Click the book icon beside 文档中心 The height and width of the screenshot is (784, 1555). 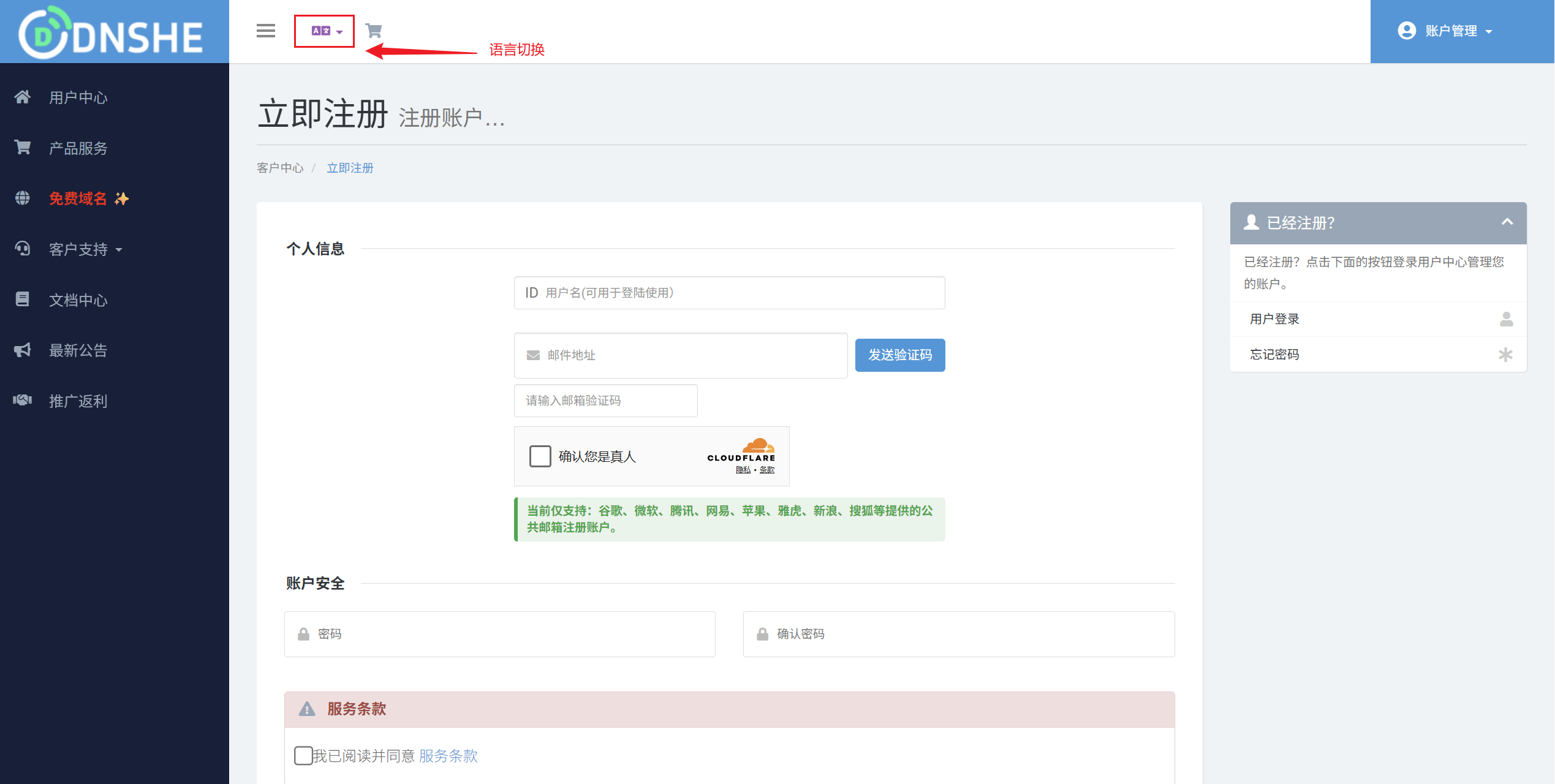point(23,300)
